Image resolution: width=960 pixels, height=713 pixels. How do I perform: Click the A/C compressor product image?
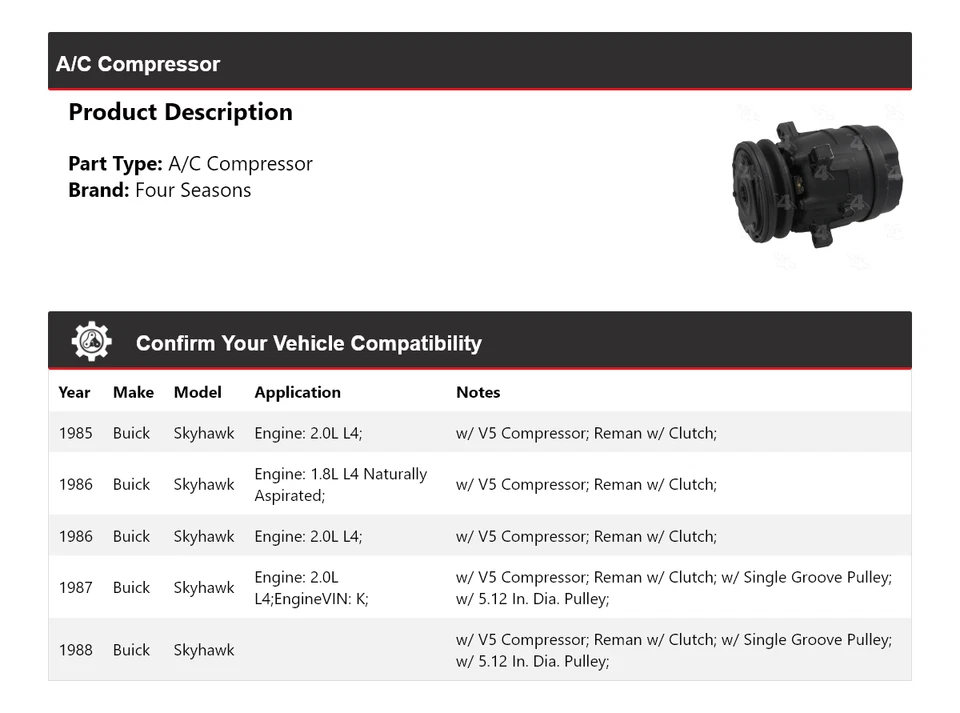point(816,186)
